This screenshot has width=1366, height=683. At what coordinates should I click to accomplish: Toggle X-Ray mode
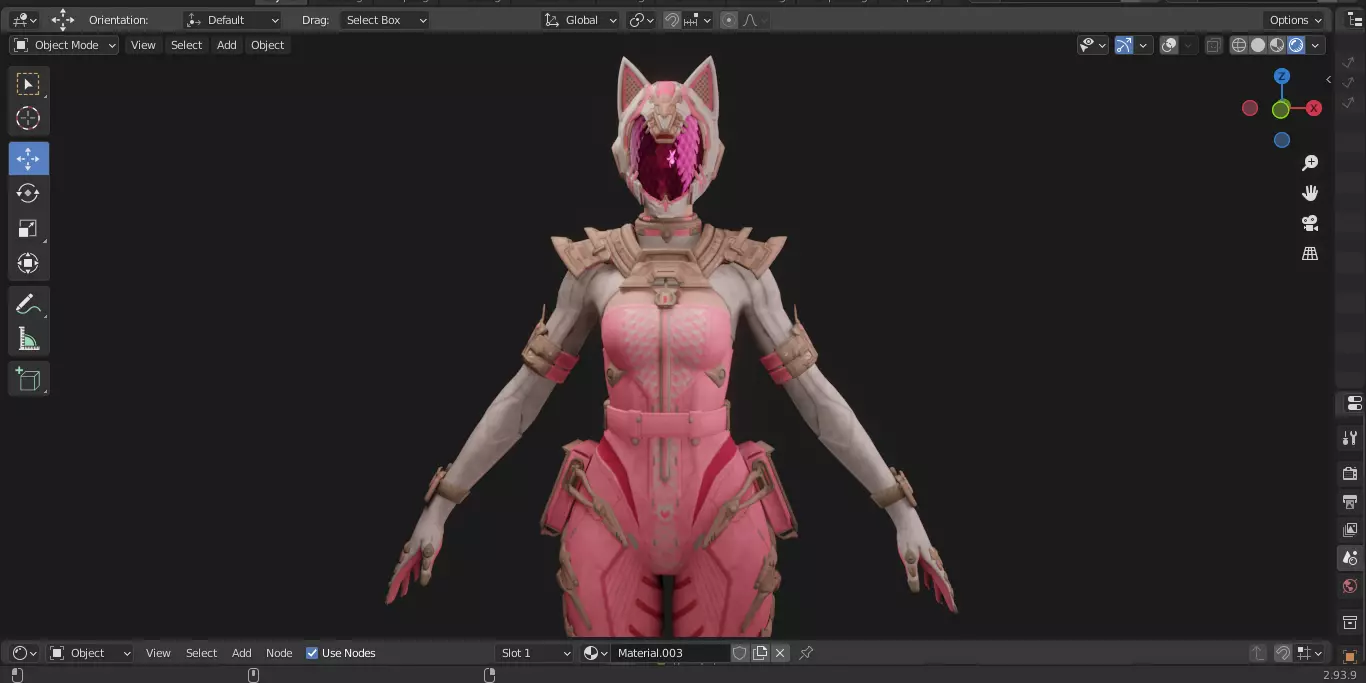click(x=1213, y=45)
